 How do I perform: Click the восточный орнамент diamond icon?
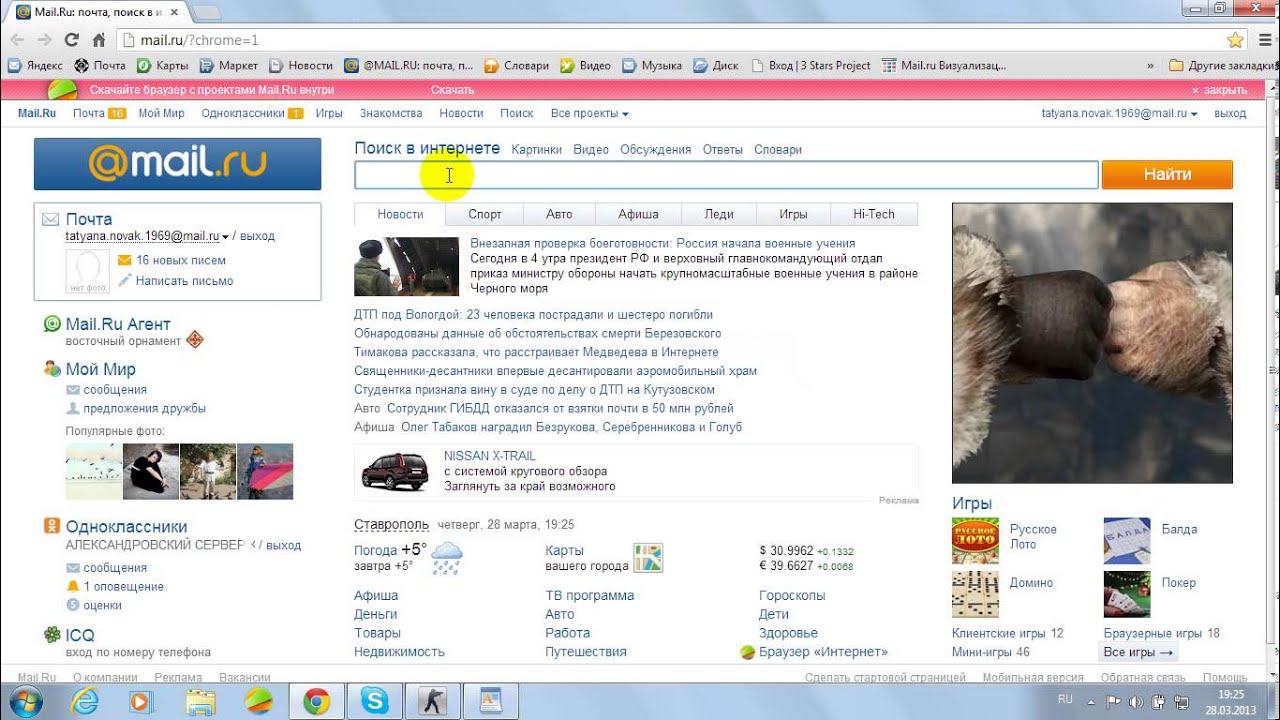195,340
